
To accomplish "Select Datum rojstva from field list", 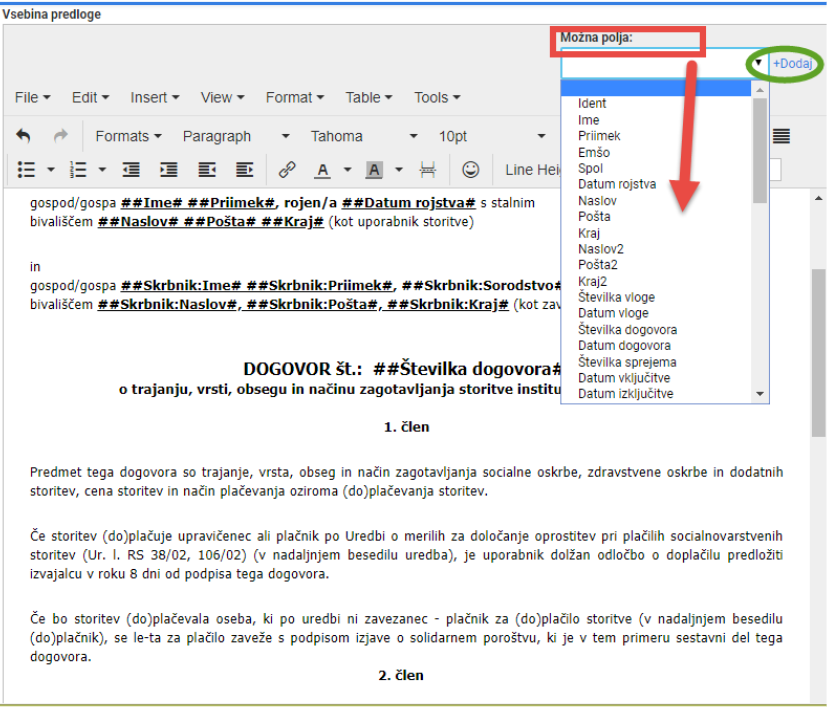I will click(656, 184).
